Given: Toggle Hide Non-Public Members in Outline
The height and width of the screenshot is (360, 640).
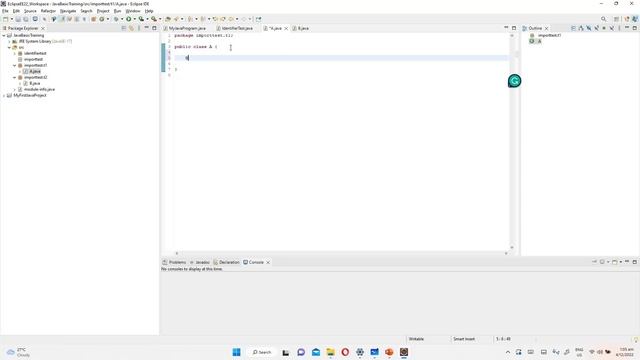Looking at the screenshot, I should pyautogui.click(x=604, y=28).
